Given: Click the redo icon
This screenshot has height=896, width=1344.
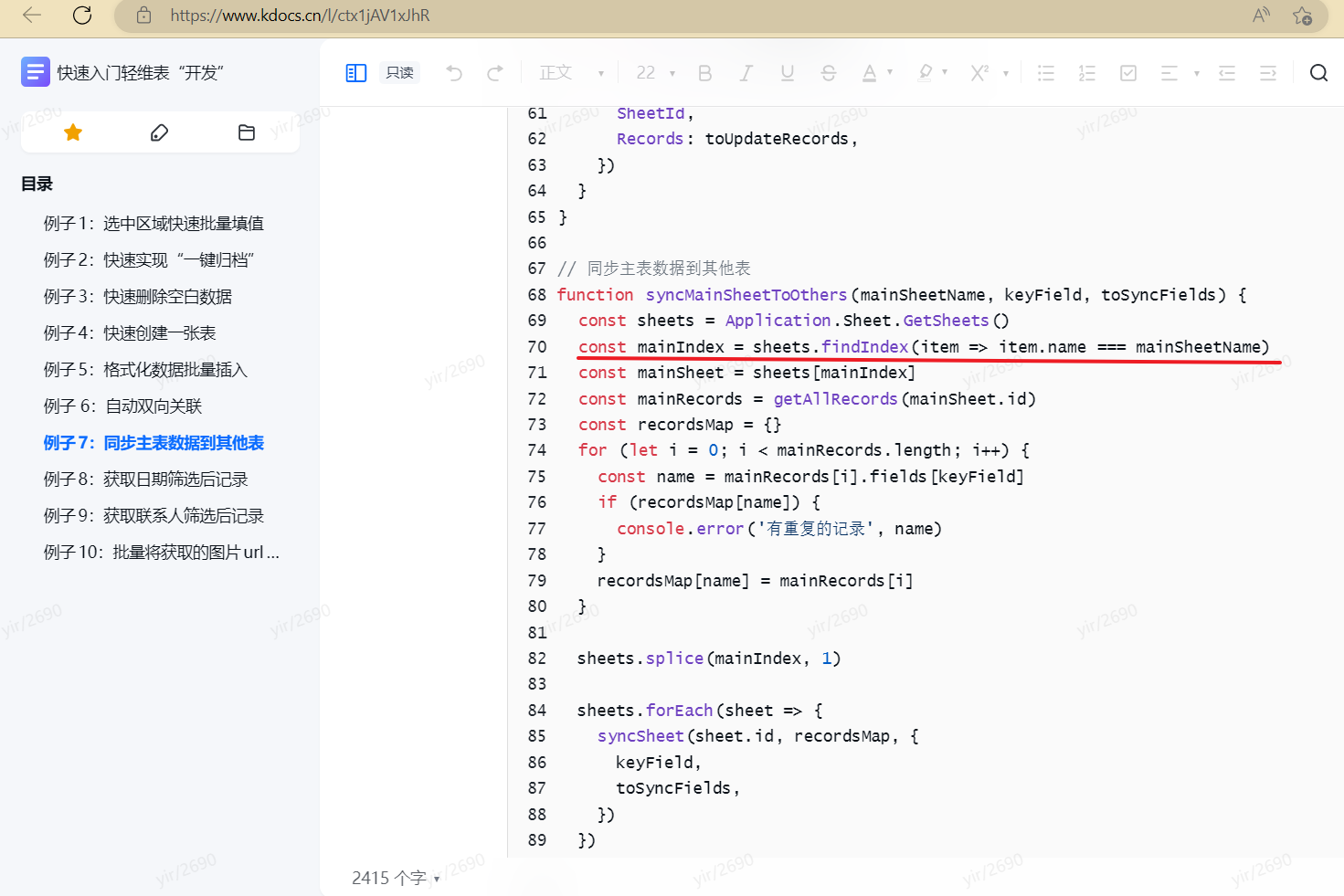Looking at the screenshot, I should click(x=495, y=73).
